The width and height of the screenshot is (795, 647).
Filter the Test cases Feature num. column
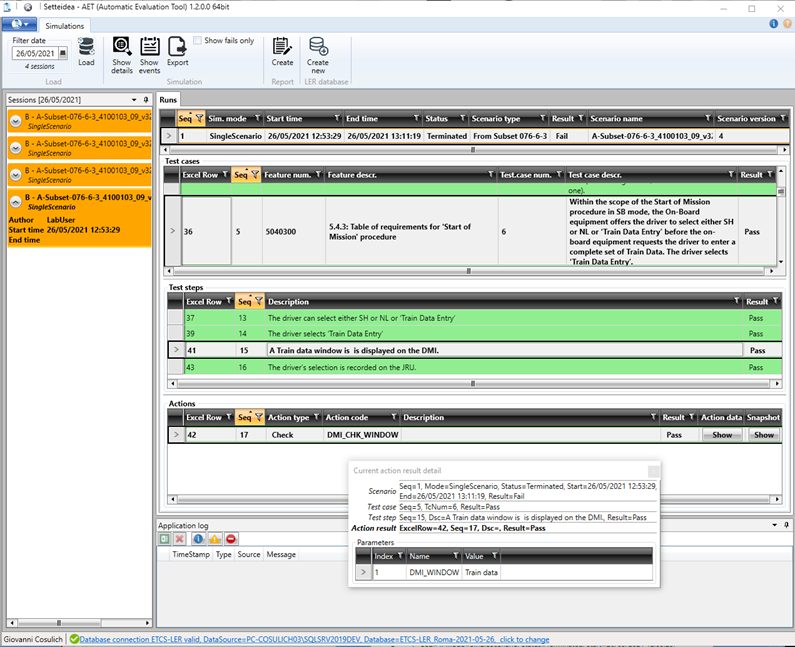(318, 174)
